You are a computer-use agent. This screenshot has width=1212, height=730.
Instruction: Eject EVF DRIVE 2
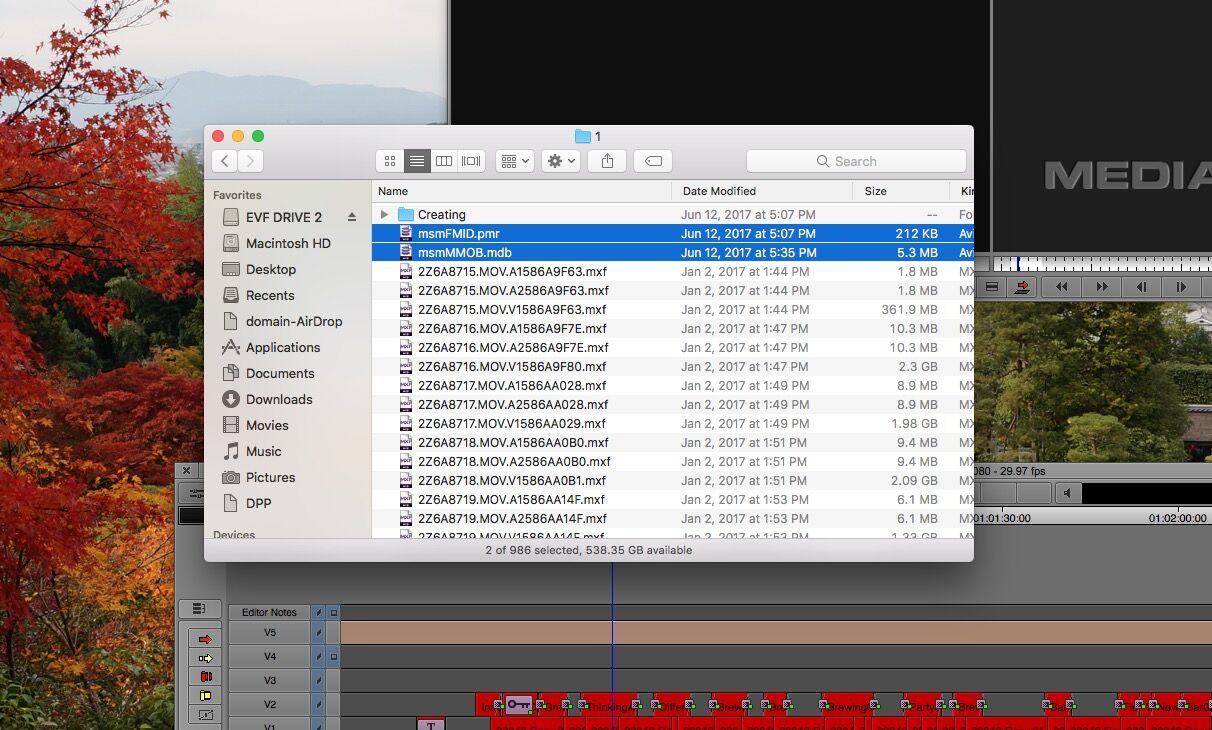coord(352,217)
